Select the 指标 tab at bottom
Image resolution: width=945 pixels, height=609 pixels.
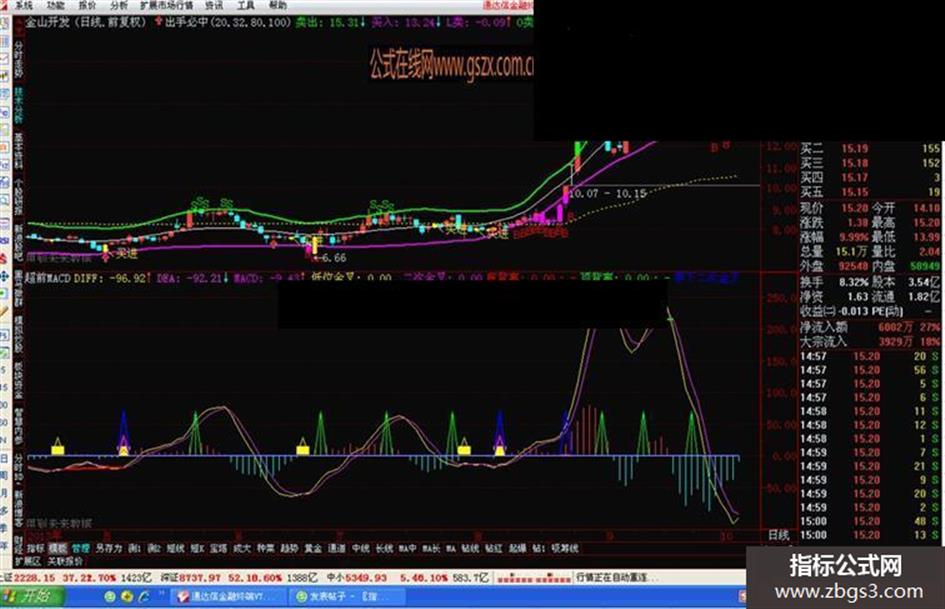point(36,548)
